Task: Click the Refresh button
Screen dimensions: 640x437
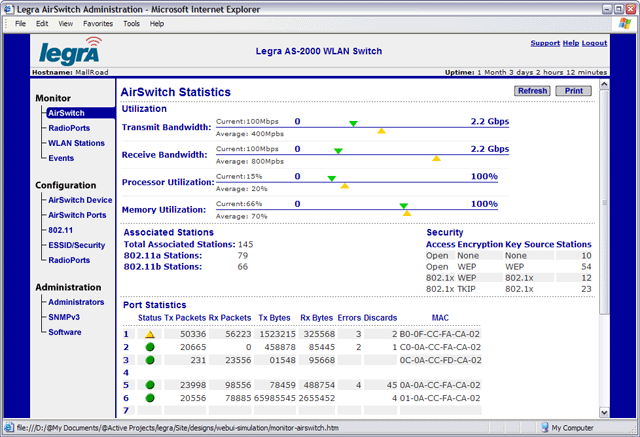Action: coord(532,91)
